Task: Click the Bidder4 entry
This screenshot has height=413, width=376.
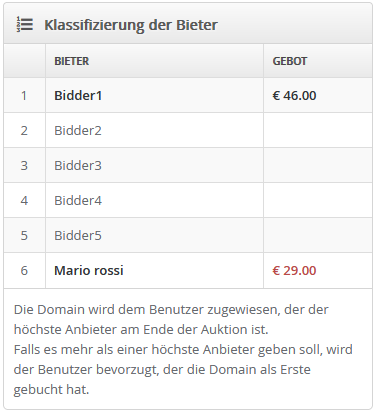Action: point(78,201)
